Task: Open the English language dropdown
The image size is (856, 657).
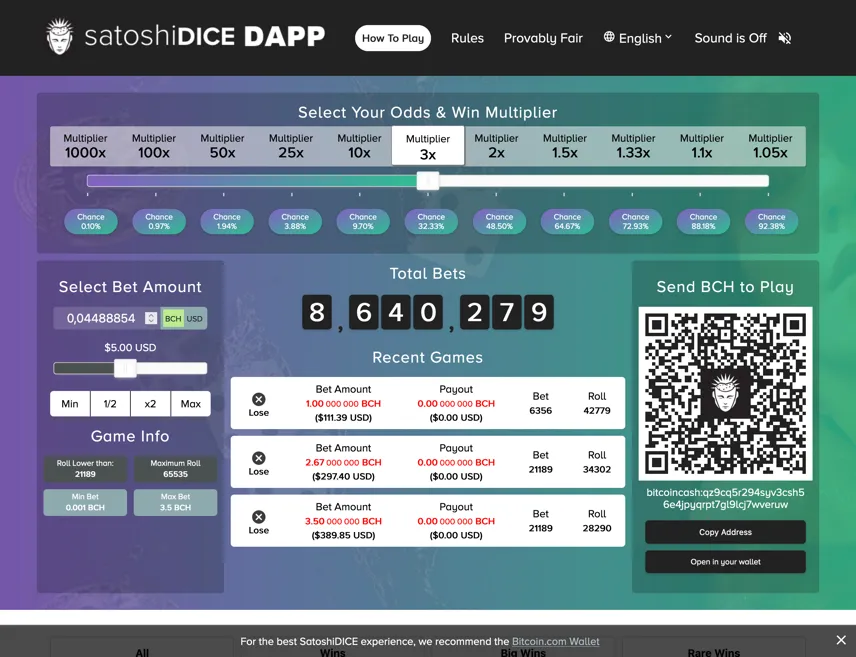Action: [638, 38]
